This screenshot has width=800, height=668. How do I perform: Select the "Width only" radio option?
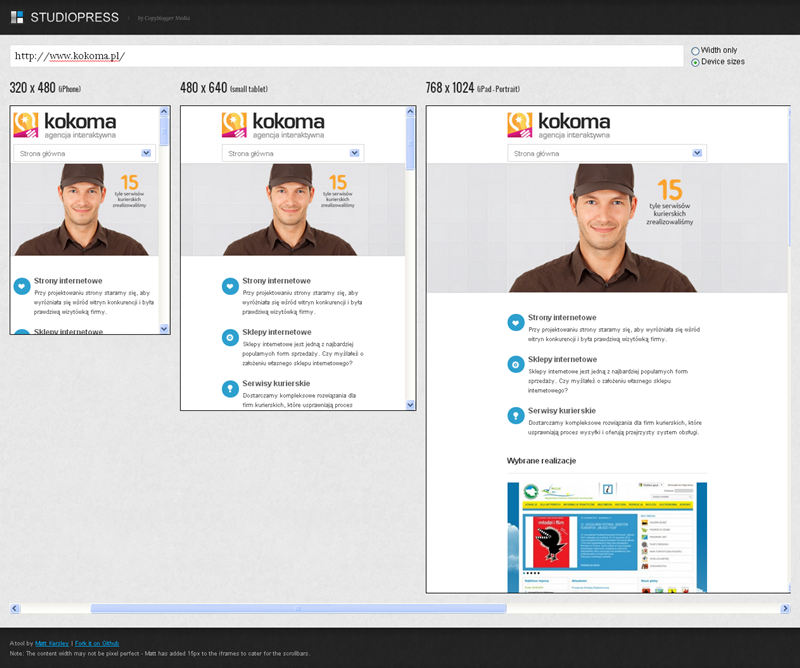(695, 50)
